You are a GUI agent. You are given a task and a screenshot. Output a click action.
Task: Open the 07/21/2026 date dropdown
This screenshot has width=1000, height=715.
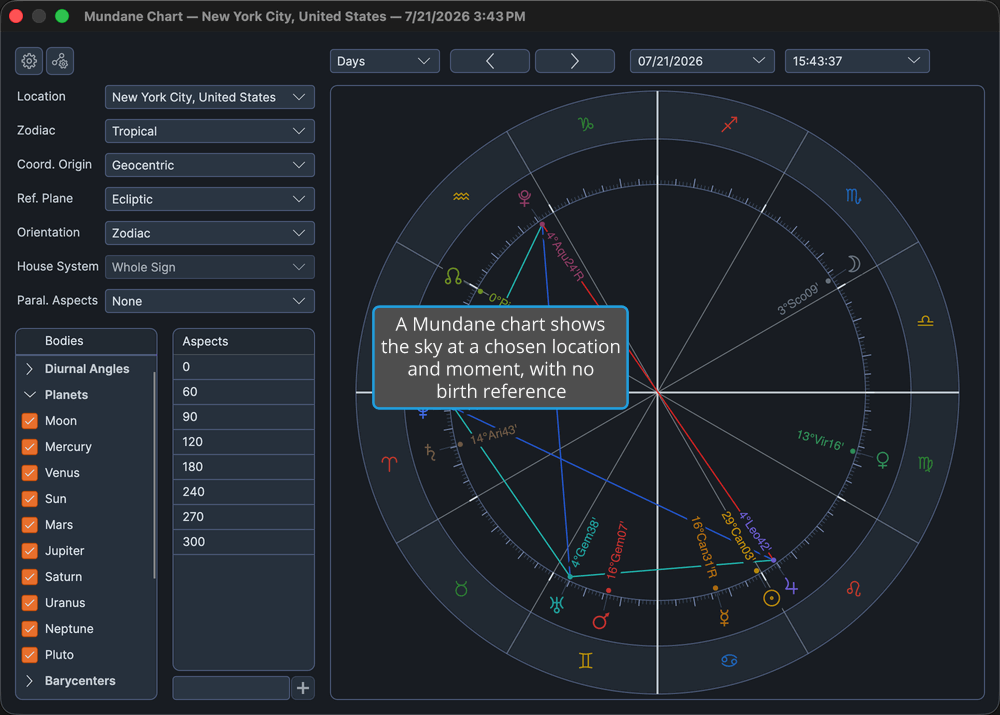702,61
